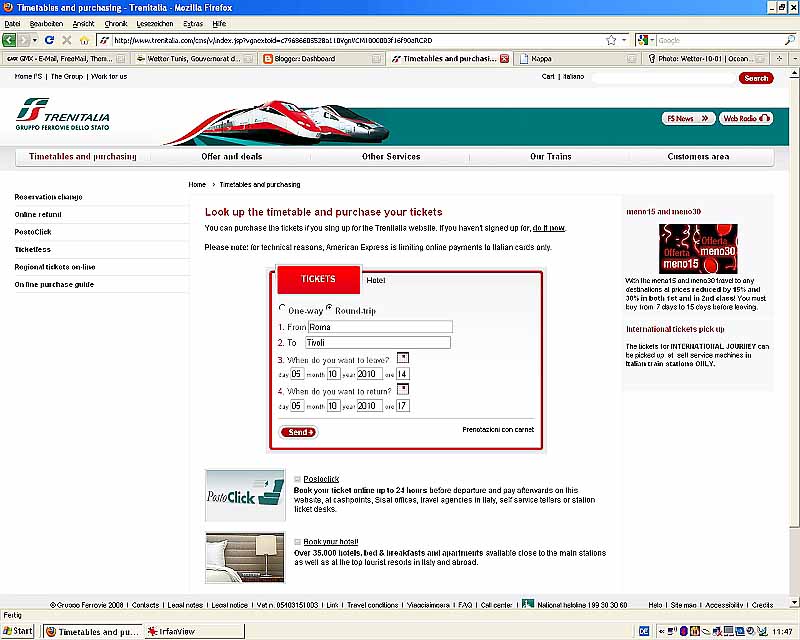Click the To field containing Tivoli
This screenshot has width=800, height=640.
[x=378, y=342]
